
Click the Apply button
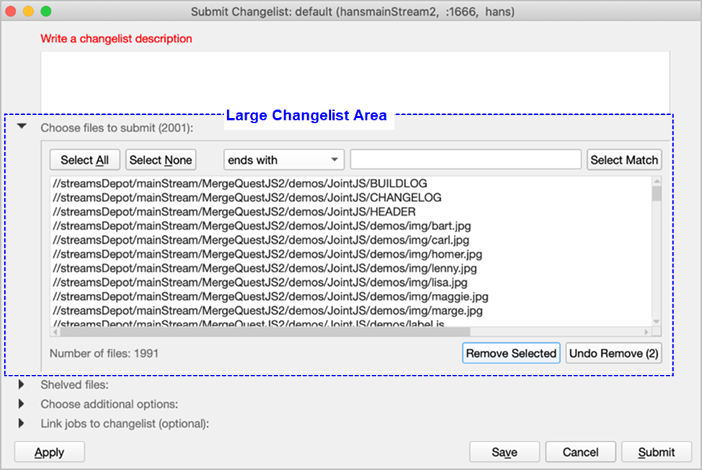(49, 452)
